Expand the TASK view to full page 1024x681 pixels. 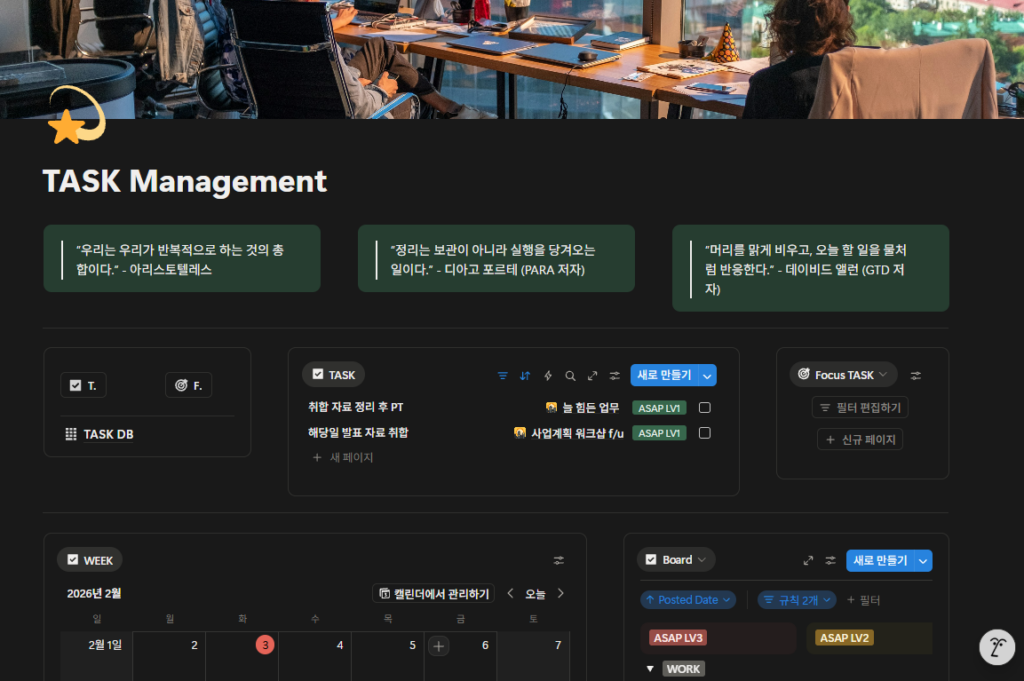point(594,375)
